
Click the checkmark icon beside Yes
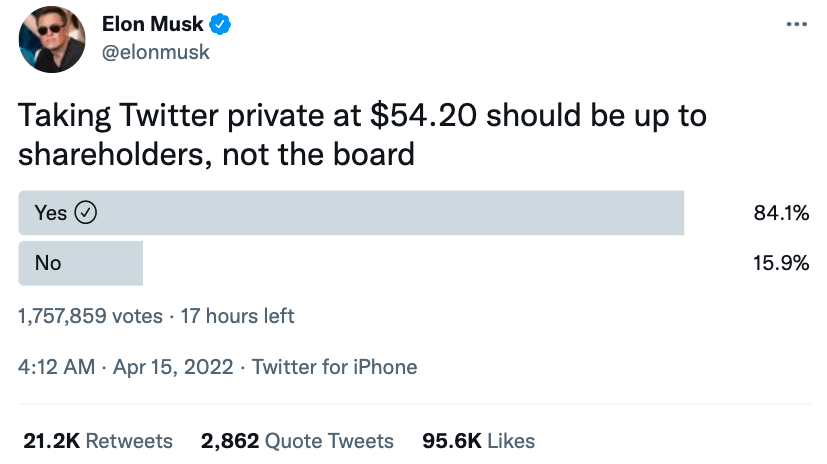86,212
